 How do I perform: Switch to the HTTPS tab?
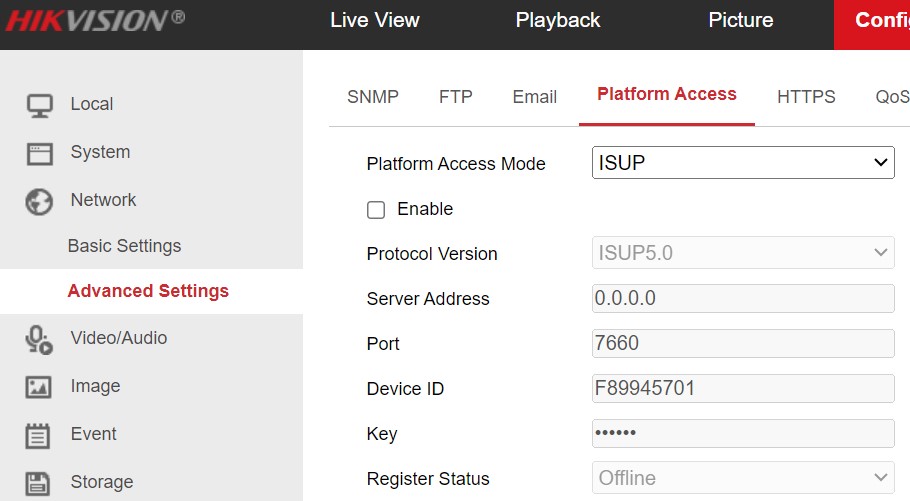[806, 97]
